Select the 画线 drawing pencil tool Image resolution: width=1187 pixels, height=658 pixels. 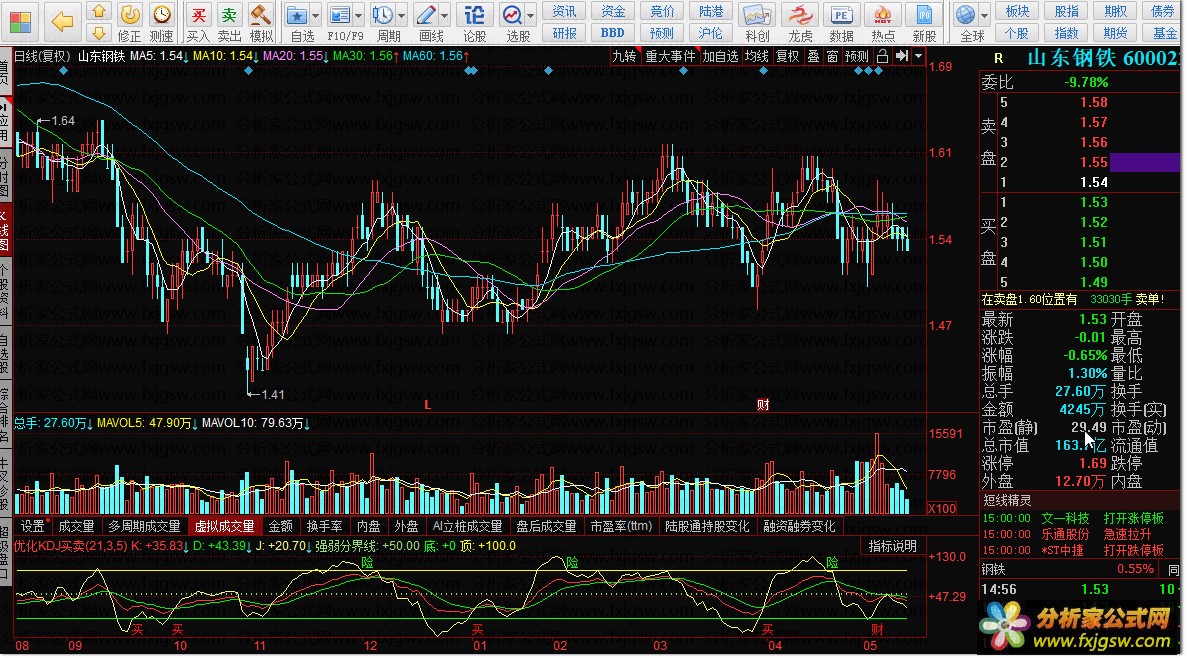point(427,22)
